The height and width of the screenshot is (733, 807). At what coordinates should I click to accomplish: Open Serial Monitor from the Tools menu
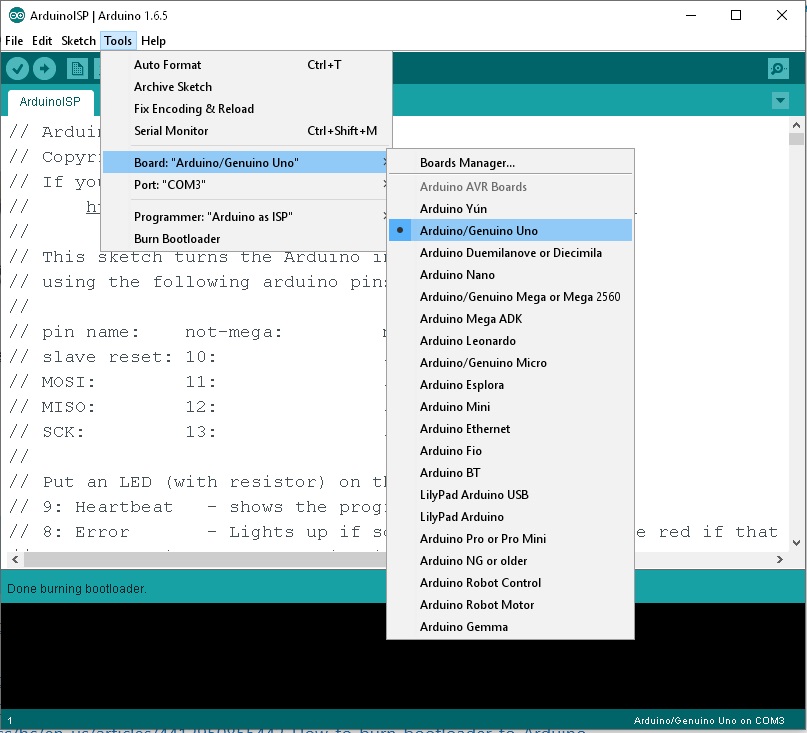246,131
